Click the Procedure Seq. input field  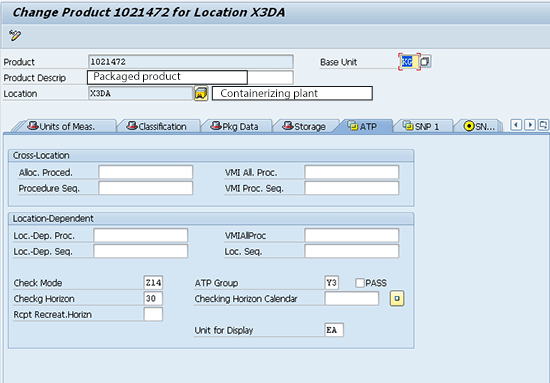click(x=146, y=188)
